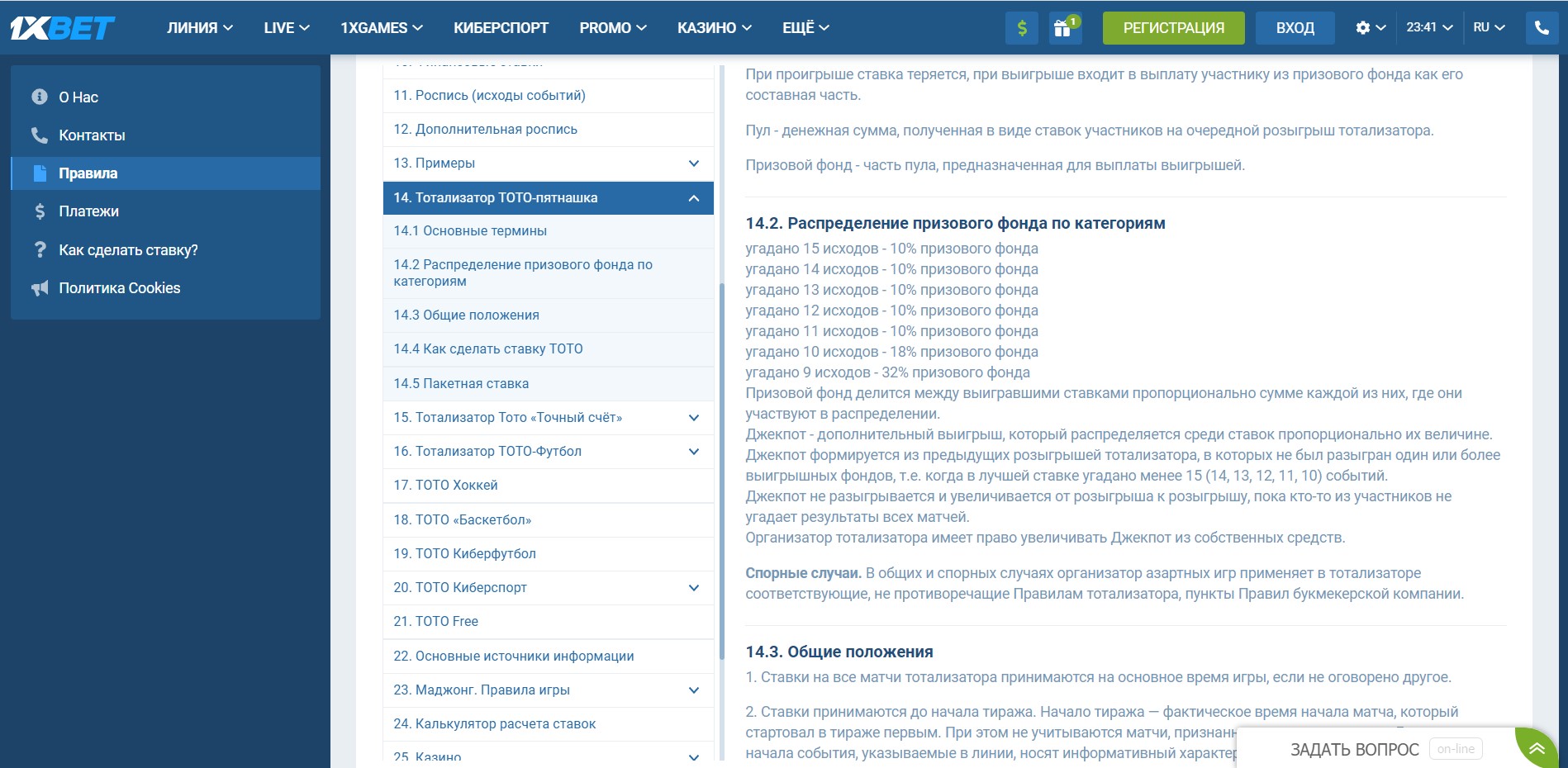This screenshot has width=1568, height=768.
Task: Open Контакты page
Action: (165, 135)
